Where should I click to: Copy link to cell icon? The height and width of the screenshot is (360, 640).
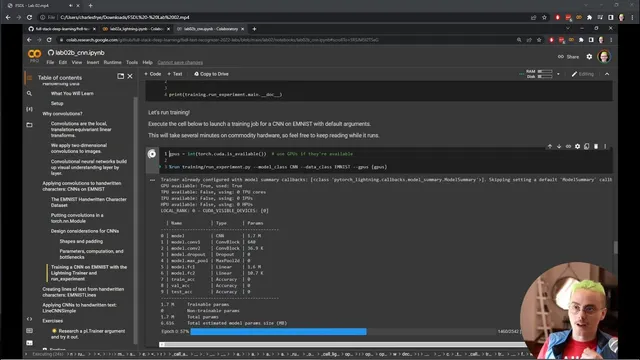click(x=568, y=146)
